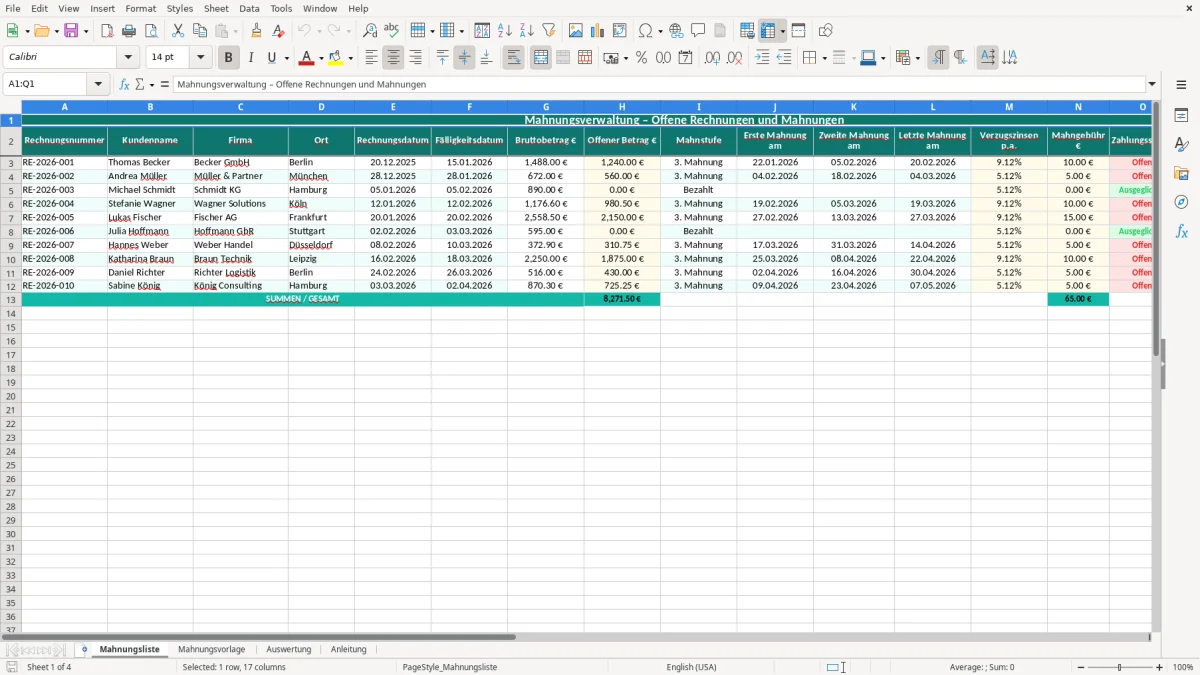
Task: Open the borders dropdown arrow
Action: pyautogui.click(x=823, y=58)
